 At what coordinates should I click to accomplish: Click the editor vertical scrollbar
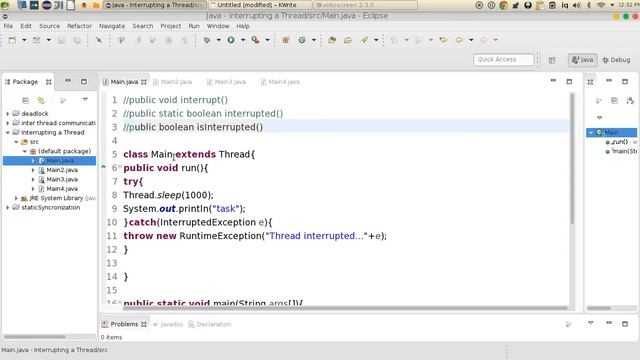click(572, 158)
